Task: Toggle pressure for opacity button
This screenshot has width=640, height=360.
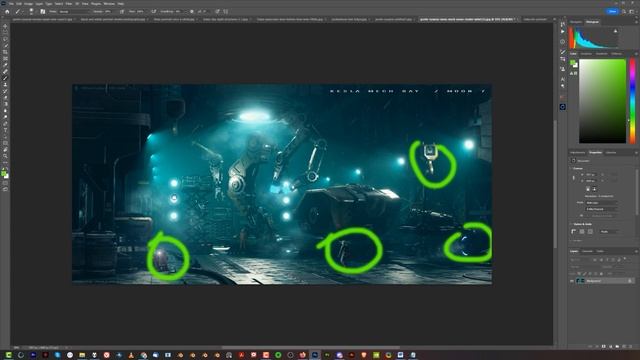Action: point(122,11)
